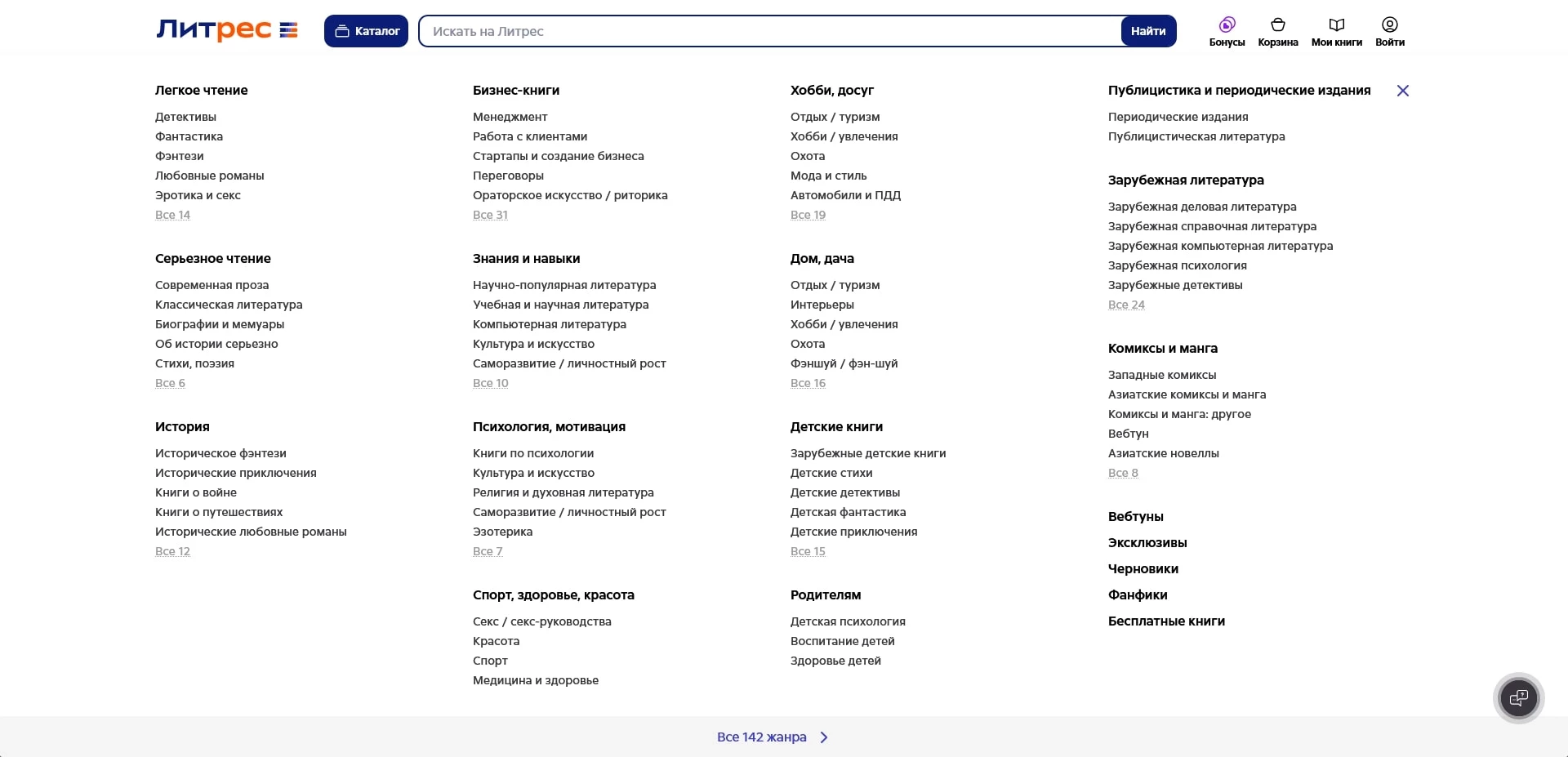Expand all 14 Легкое чтение genres
The image size is (1568, 757).
172,215
